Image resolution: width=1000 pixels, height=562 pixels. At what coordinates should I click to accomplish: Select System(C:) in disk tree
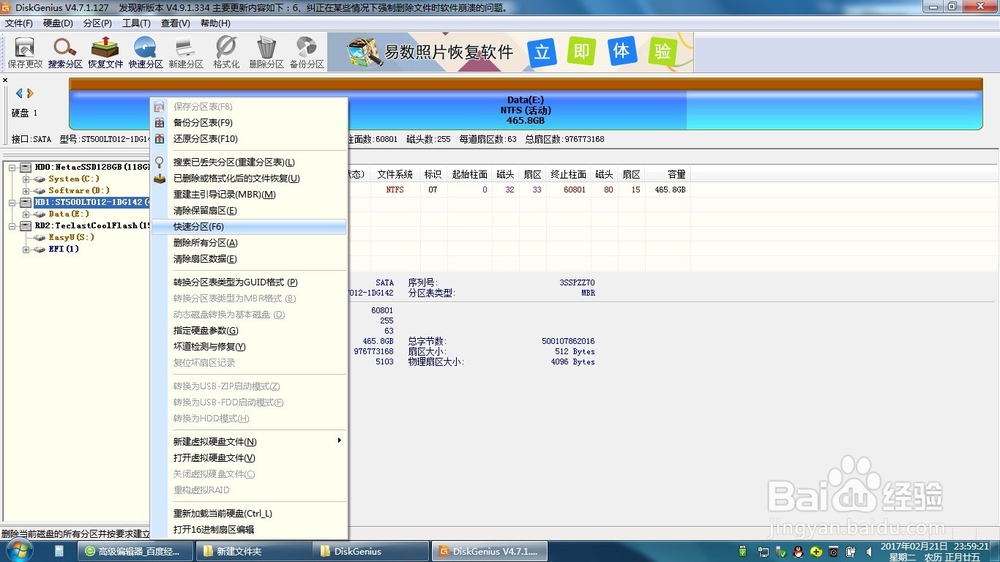point(74,179)
